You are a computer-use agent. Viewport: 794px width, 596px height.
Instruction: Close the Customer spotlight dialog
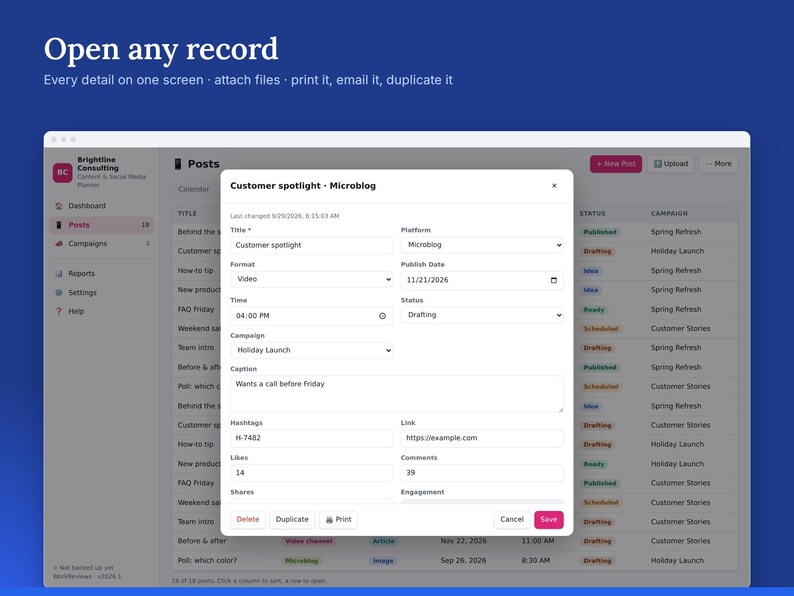[554, 186]
